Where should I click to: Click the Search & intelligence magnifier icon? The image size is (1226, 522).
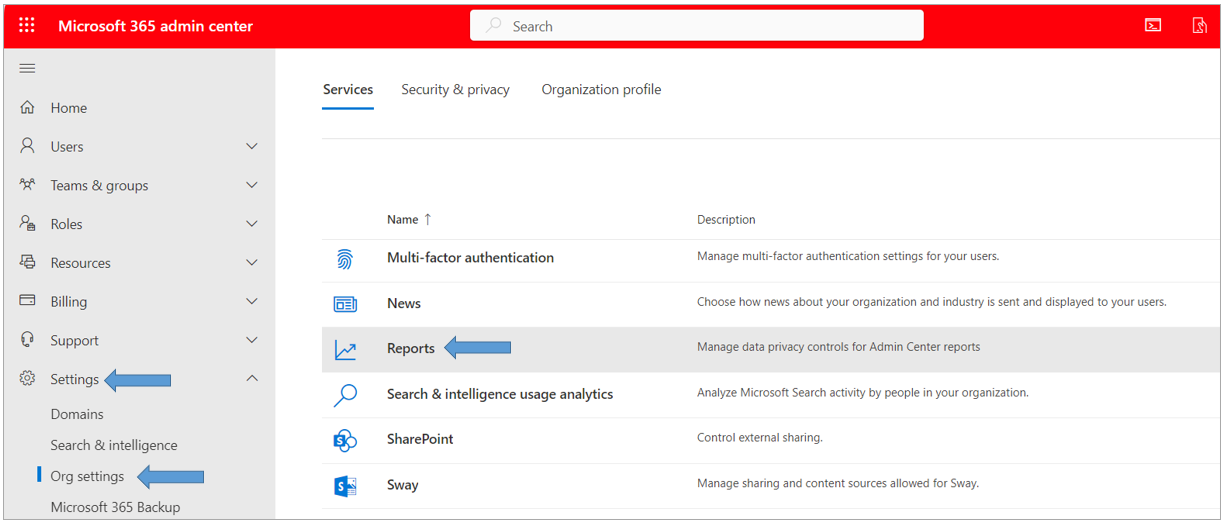tap(345, 395)
